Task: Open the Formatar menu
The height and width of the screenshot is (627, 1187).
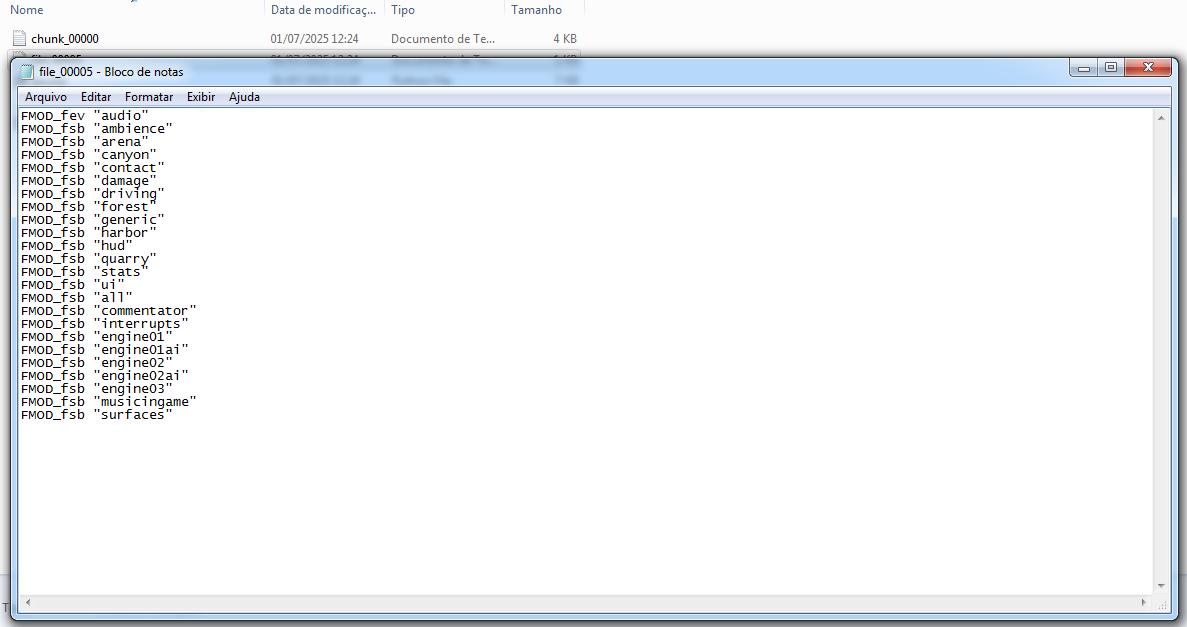Action: (149, 97)
